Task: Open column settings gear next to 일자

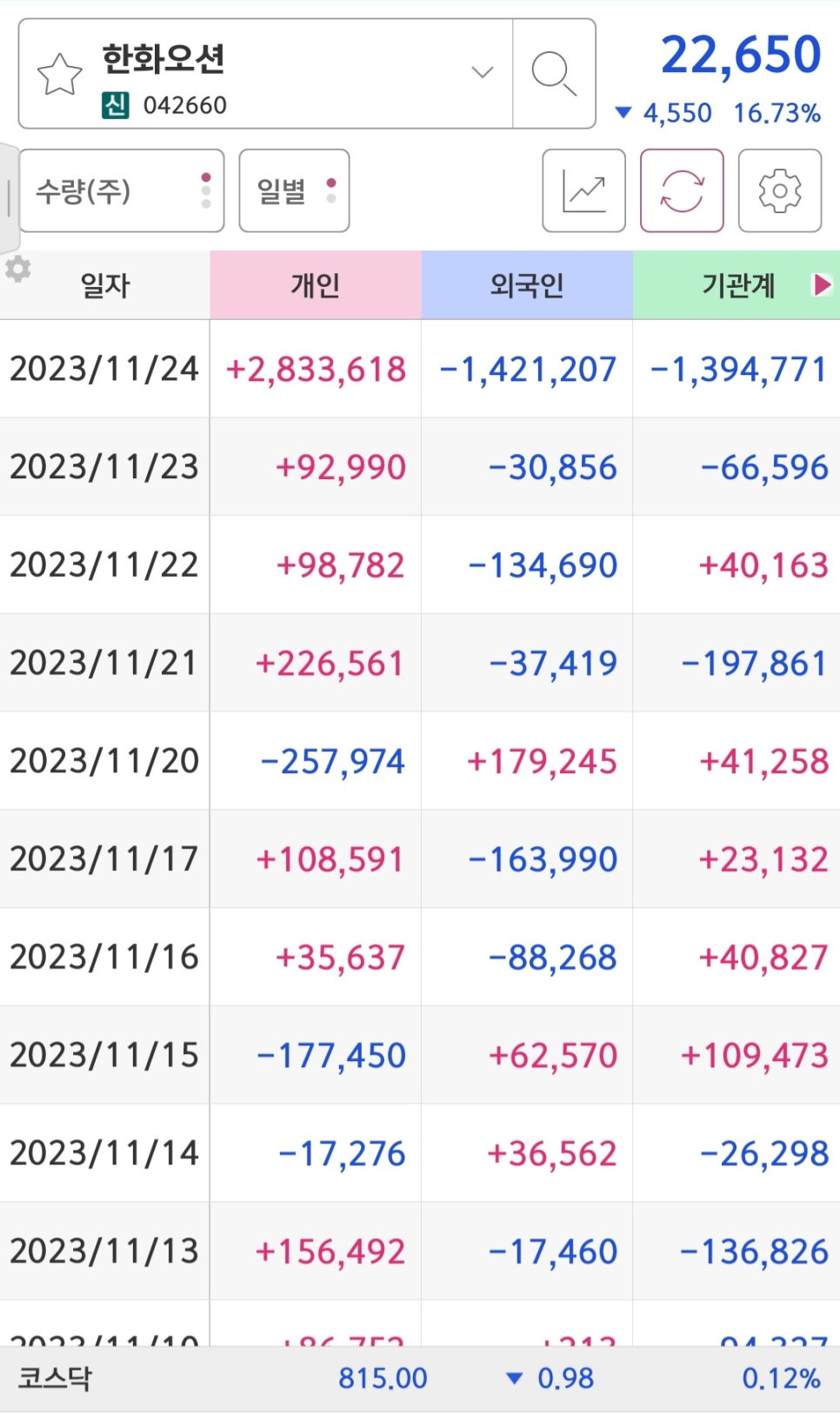Action: point(18,270)
